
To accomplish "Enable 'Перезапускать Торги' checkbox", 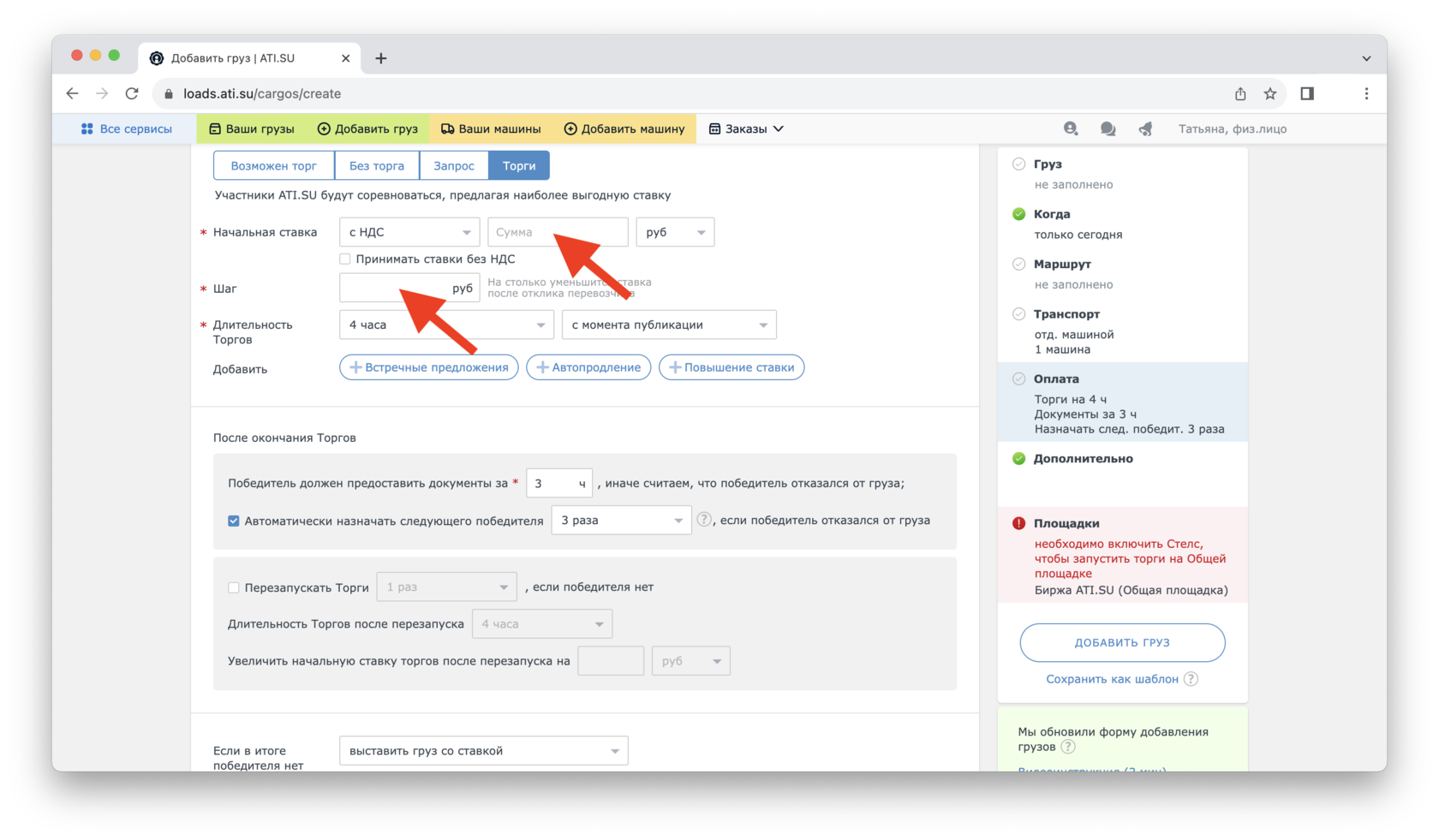I will point(234,587).
